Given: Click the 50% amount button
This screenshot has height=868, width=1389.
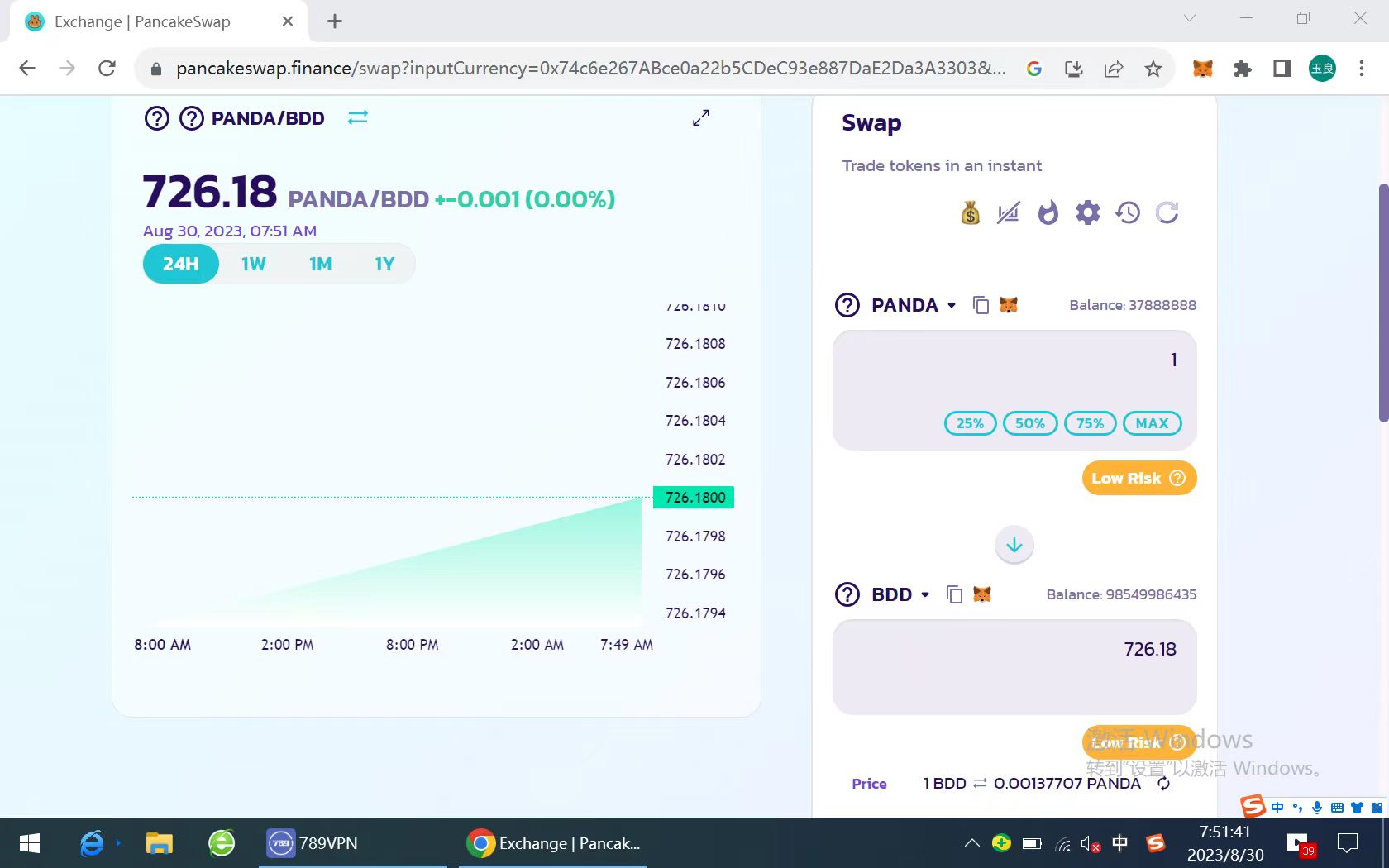Looking at the screenshot, I should coord(1029,423).
